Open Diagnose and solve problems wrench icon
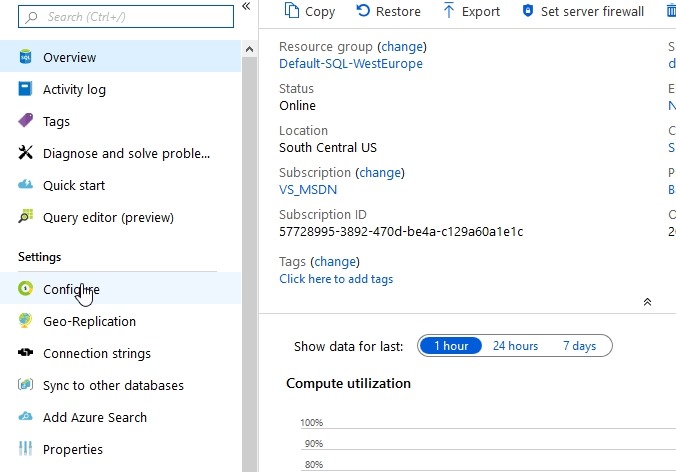676x472 pixels. coord(26,153)
